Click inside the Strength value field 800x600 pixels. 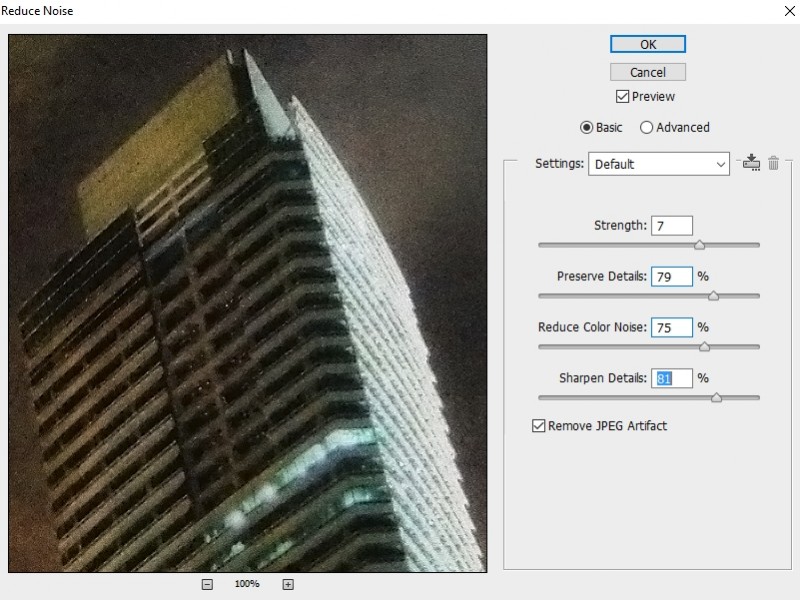[671, 225]
